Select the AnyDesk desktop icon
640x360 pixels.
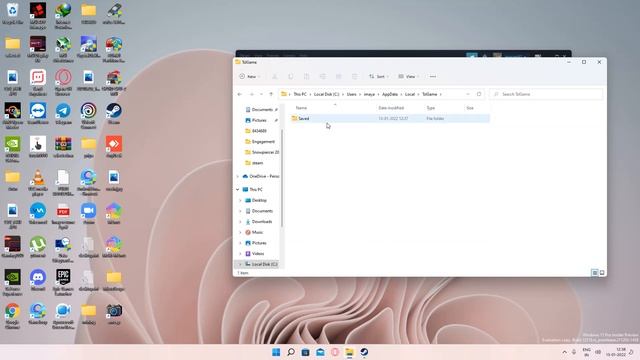(113, 147)
